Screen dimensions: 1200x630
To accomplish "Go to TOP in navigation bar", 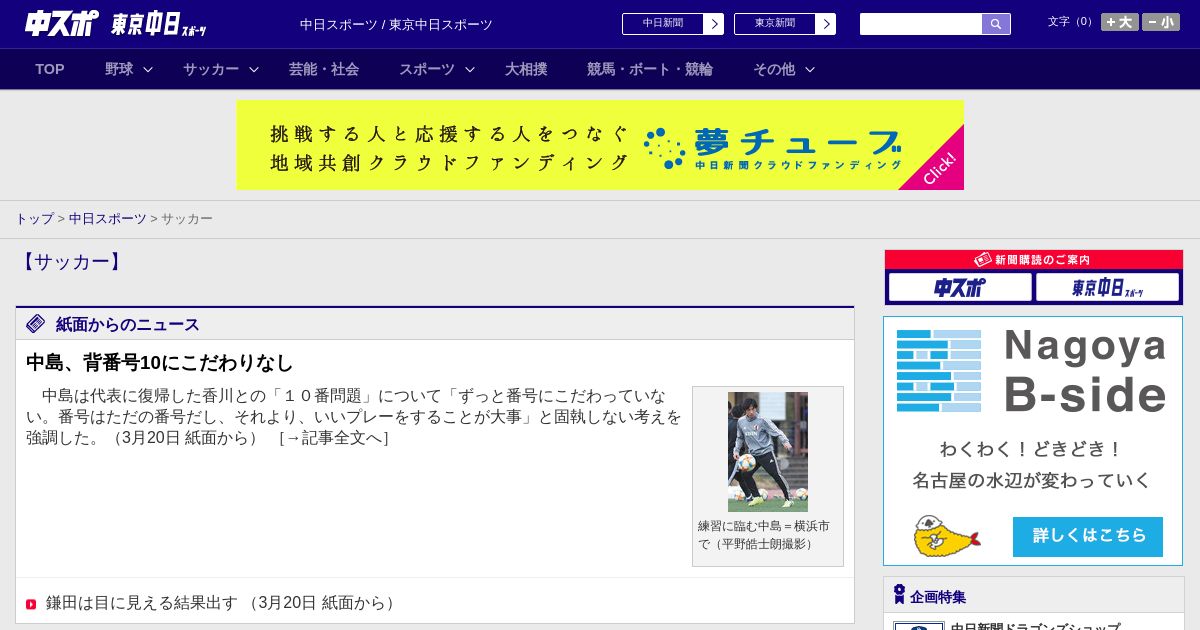I will pos(50,69).
